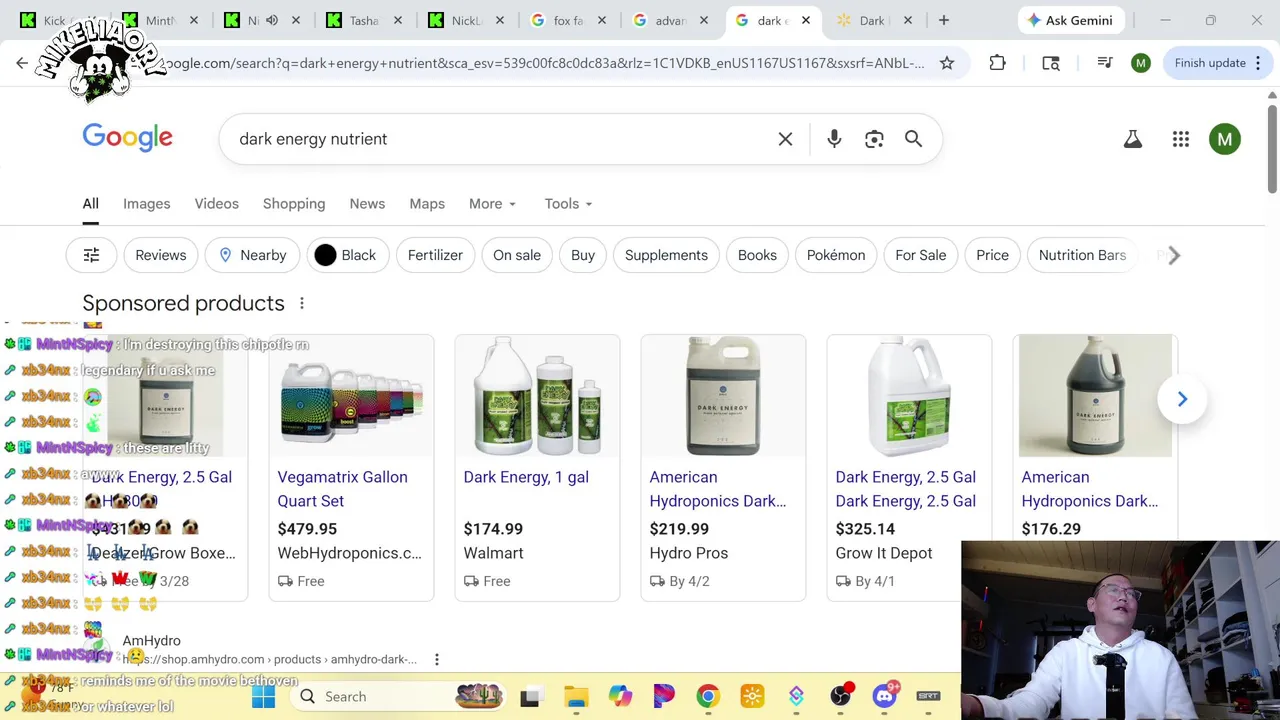Screen dimensions: 1280x720
Task: Expand the Tools dropdown
Action: (568, 204)
